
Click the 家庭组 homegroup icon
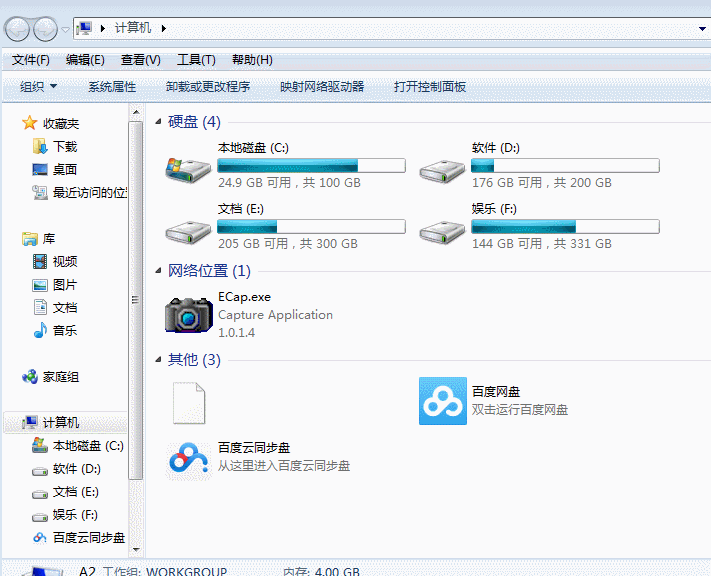click(x=30, y=376)
